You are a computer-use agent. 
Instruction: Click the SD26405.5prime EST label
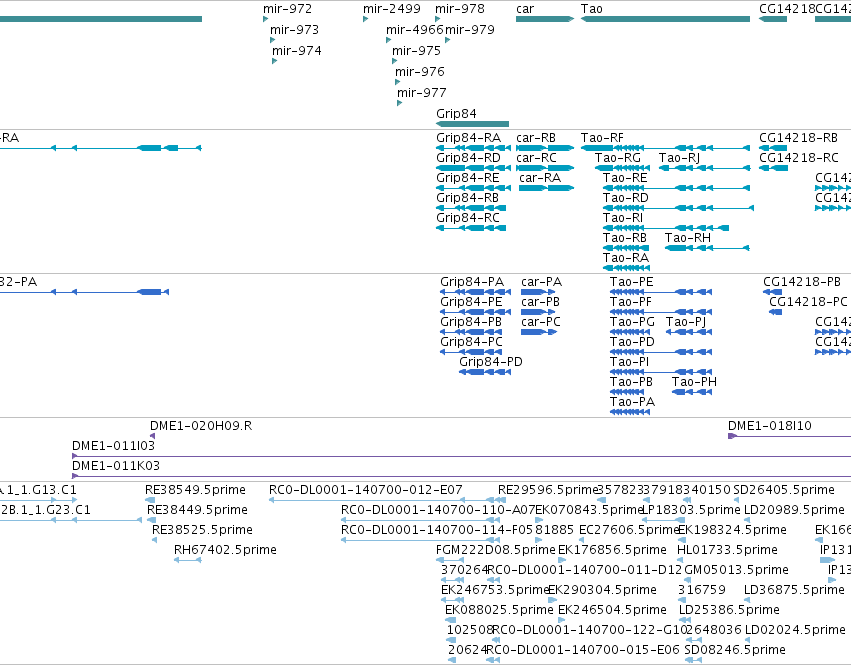point(784,490)
